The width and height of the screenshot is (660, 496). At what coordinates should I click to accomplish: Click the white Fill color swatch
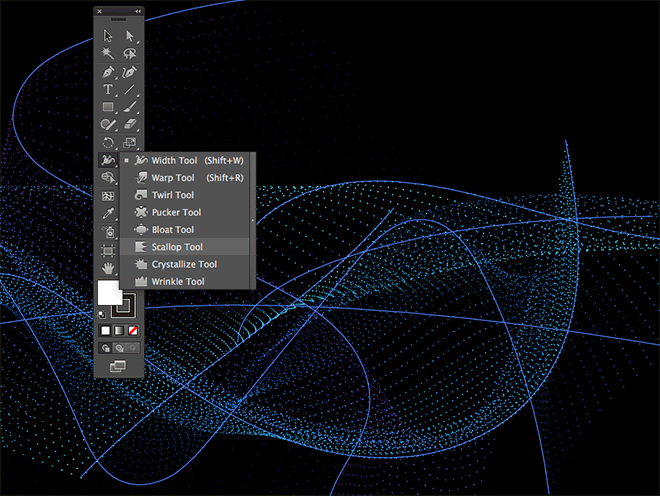tap(107, 294)
